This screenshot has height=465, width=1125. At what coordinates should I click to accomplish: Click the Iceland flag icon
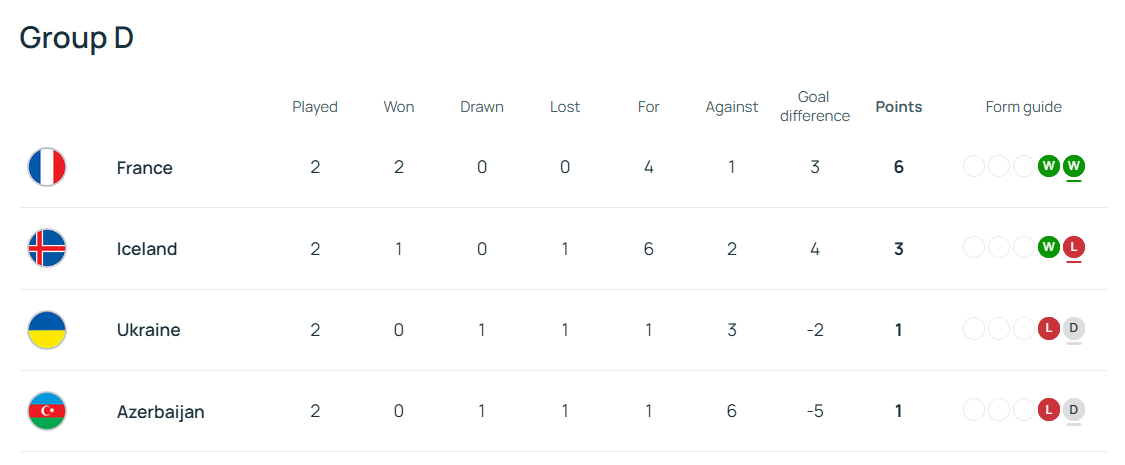(47, 248)
